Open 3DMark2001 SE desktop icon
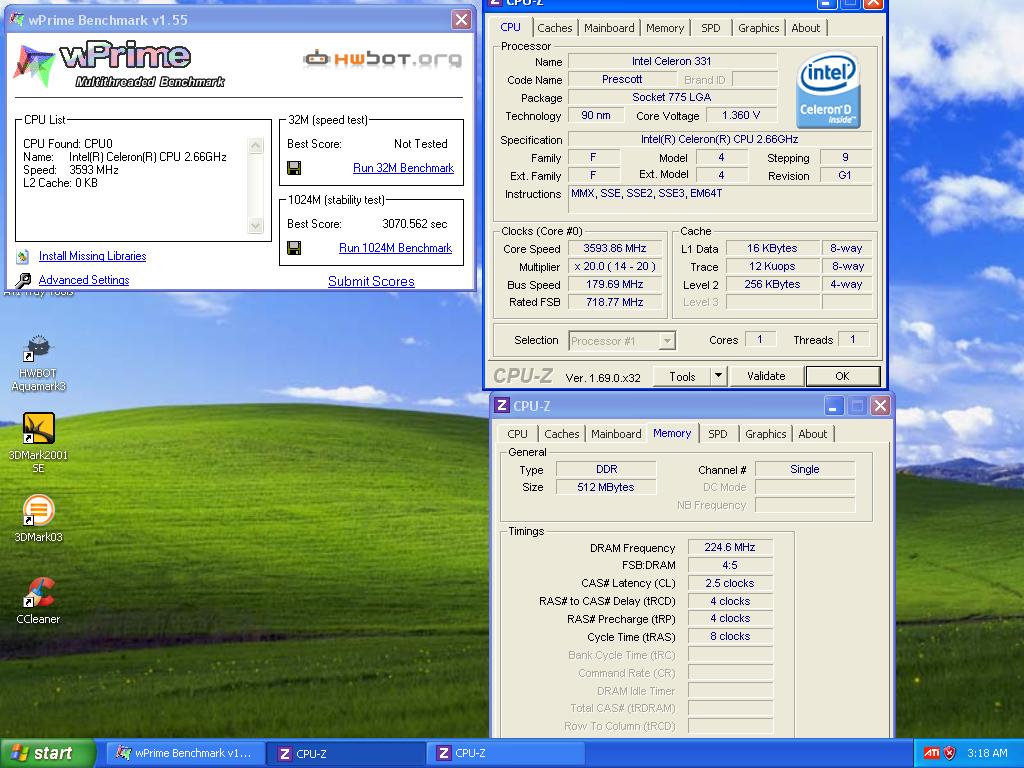The height and width of the screenshot is (768, 1024). coord(38,443)
